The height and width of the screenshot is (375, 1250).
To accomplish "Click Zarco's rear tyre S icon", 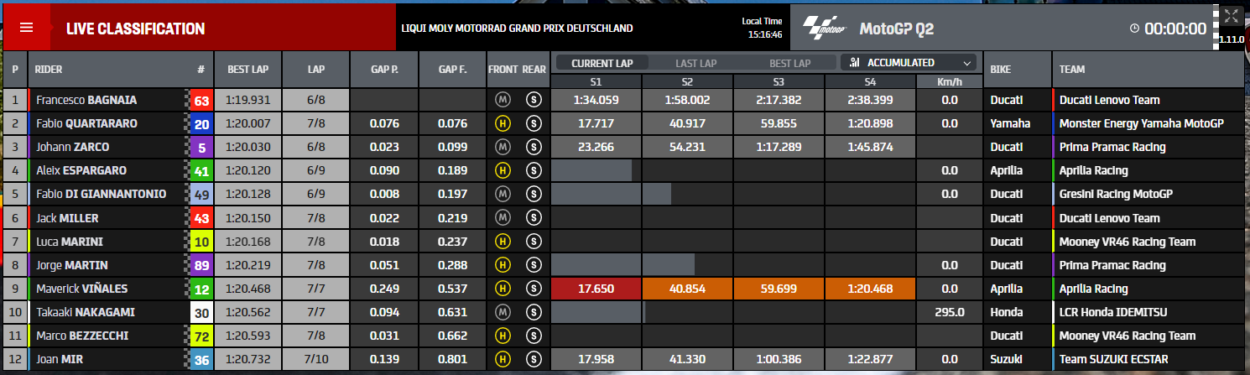I will [x=534, y=147].
